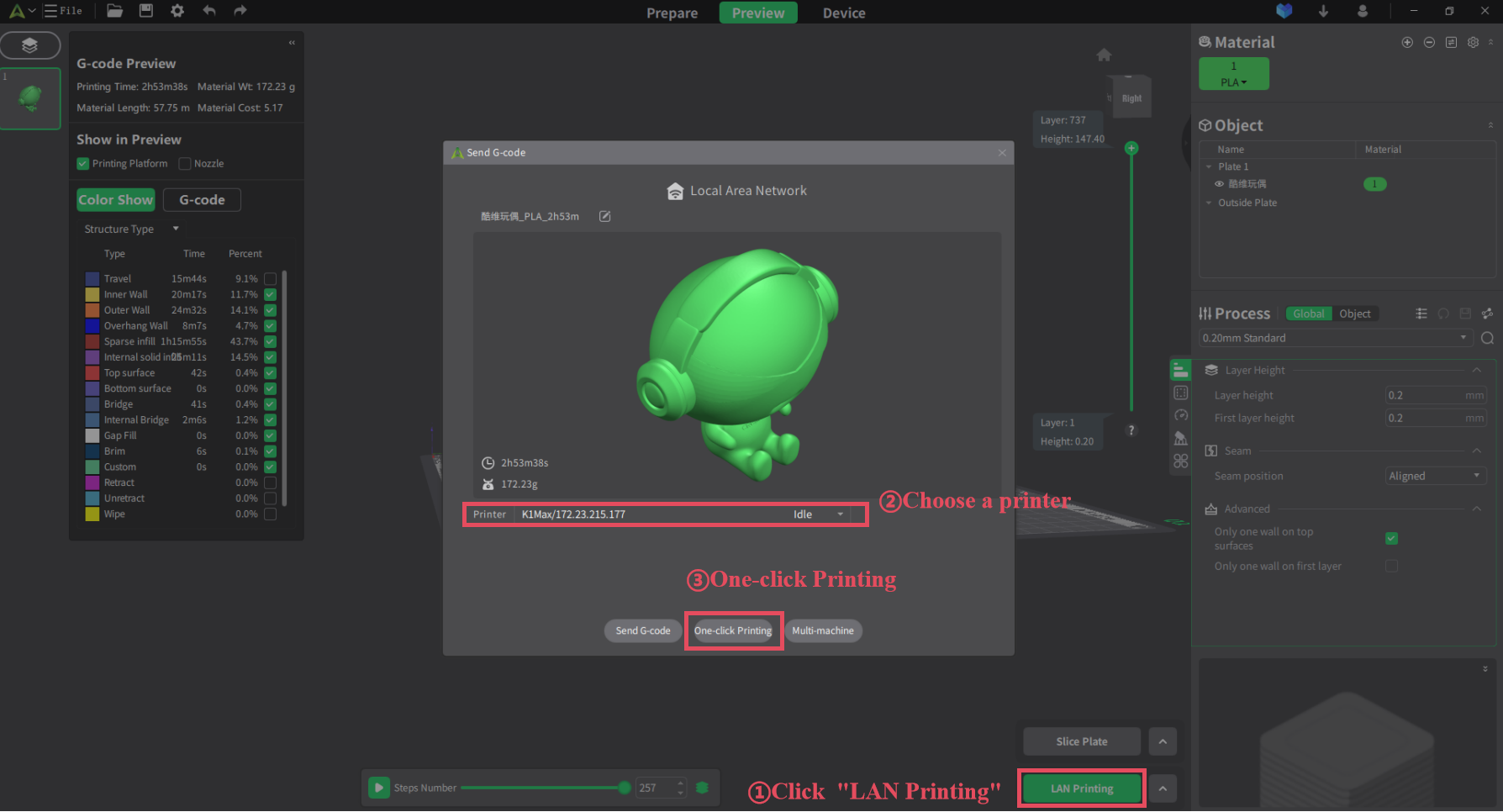
Task: Click the home view icon above cube
Action: [x=1104, y=55]
